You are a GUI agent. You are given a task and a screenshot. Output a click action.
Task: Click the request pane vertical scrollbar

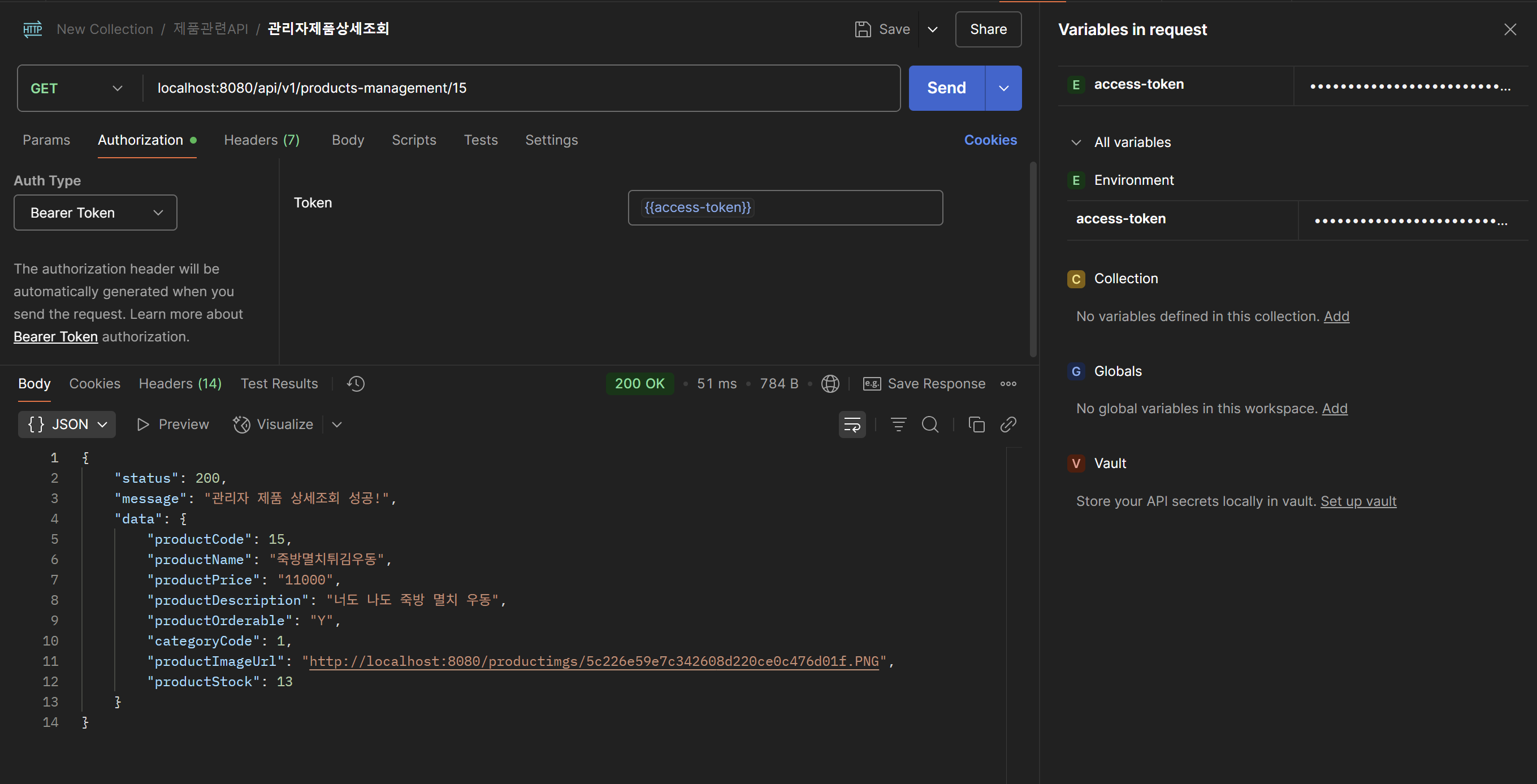coord(1033,259)
